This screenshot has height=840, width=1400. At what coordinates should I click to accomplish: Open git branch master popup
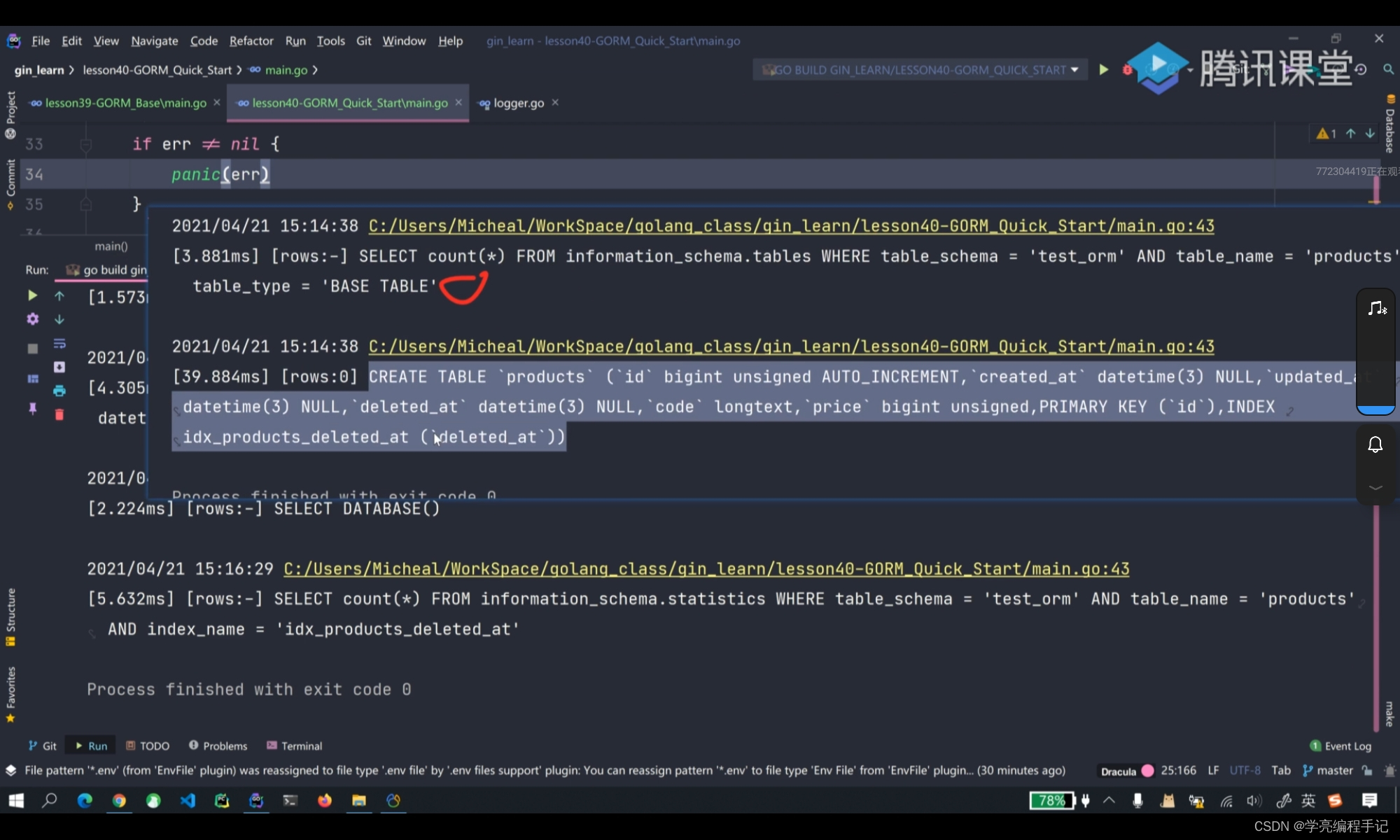tap(1328, 771)
